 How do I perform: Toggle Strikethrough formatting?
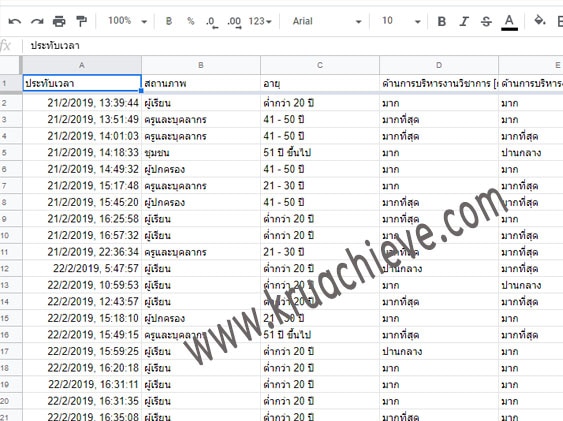click(486, 22)
